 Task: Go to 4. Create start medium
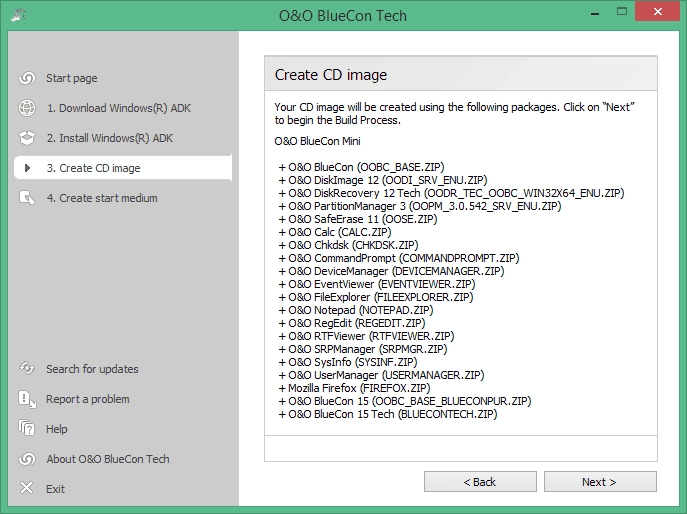[x=102, y=198]
